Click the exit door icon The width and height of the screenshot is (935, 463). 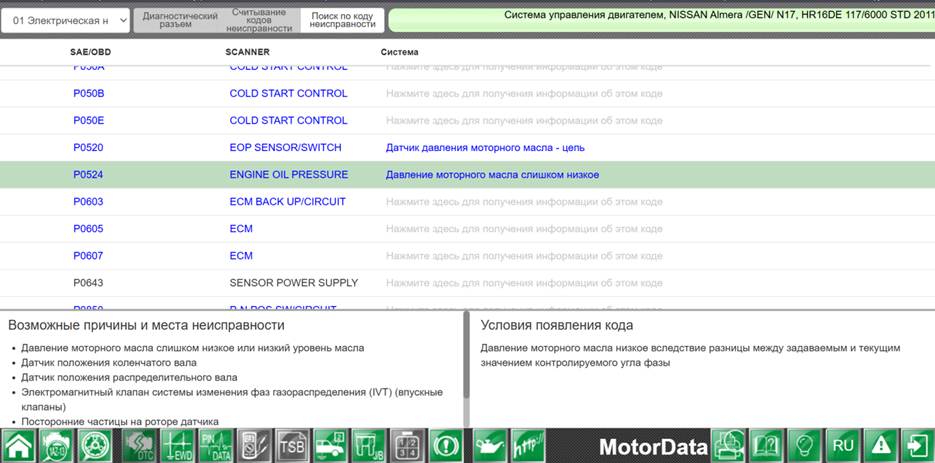tap(918, 446)
